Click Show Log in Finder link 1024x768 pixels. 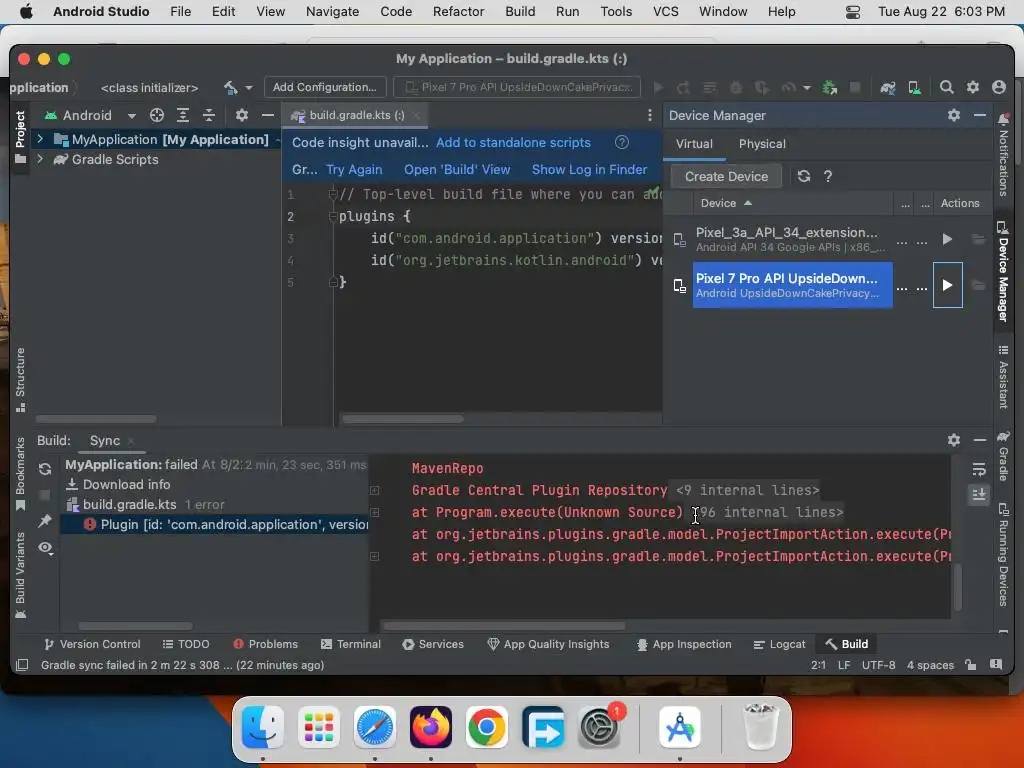(x=589, y=170)
